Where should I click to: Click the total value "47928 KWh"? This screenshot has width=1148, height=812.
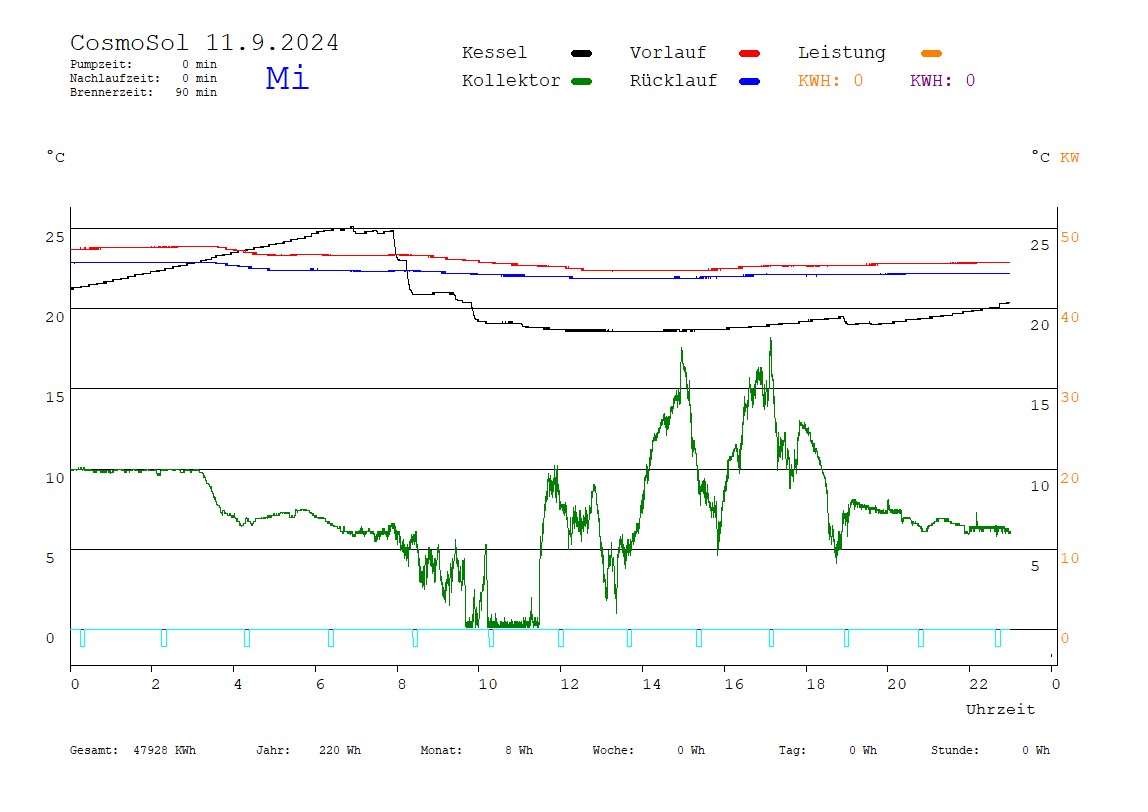click(x=165, y=750)
